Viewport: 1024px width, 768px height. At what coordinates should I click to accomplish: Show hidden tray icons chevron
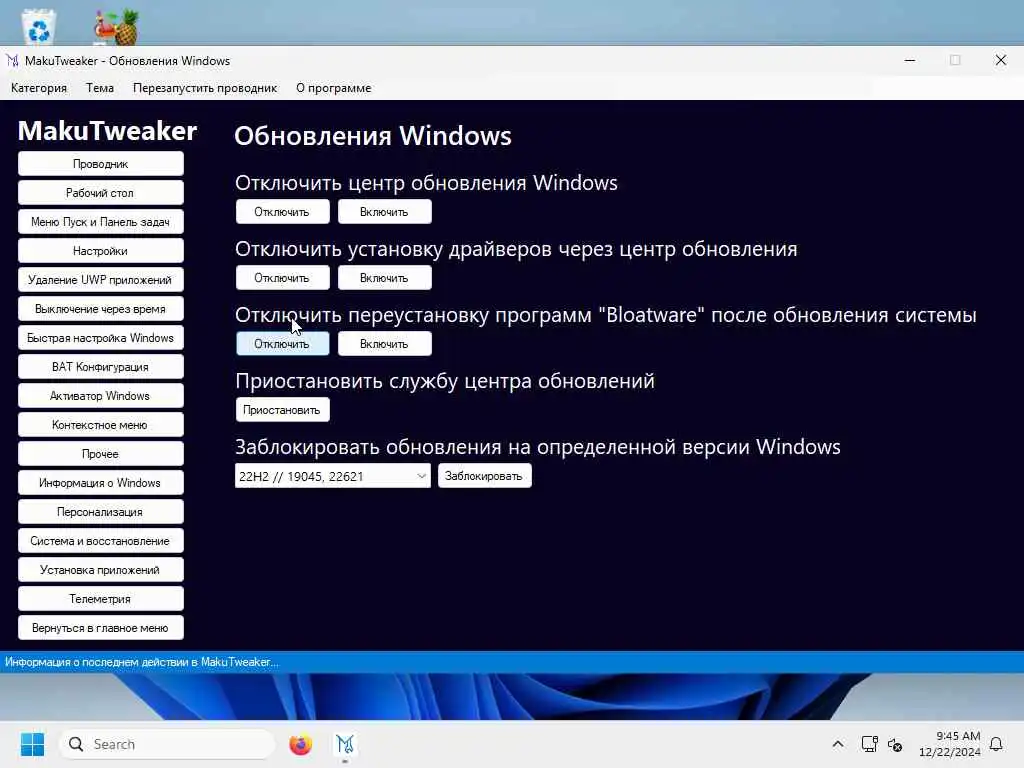click(838, 744)
